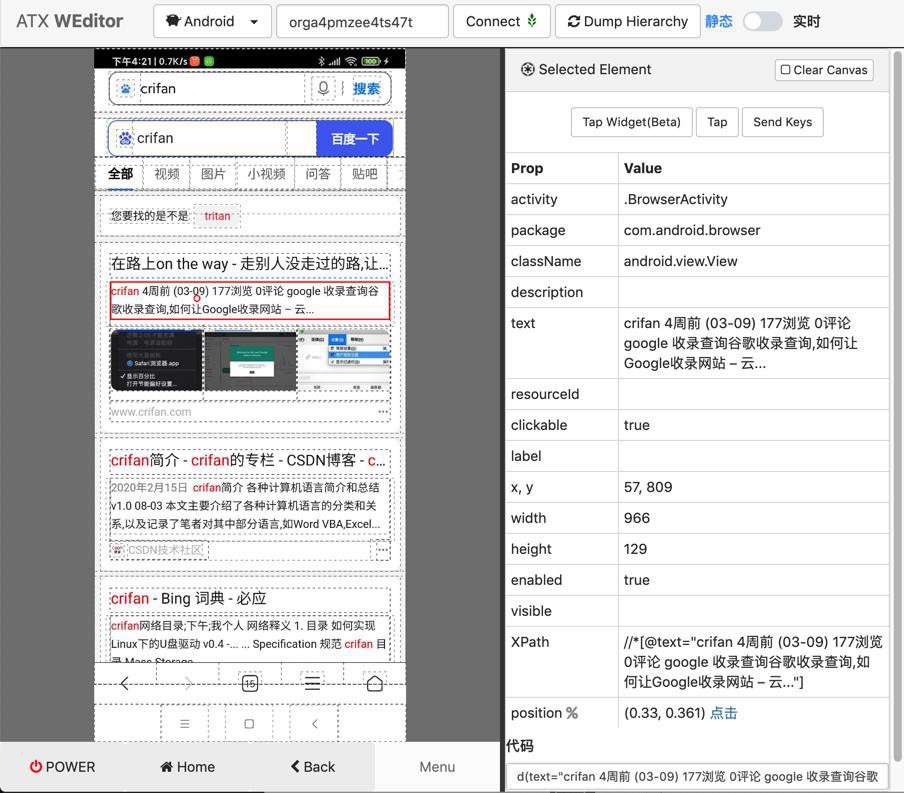This screenshot has width=904, height=793.
Task: Click the code snippet field under 代码
Action: 697,777
